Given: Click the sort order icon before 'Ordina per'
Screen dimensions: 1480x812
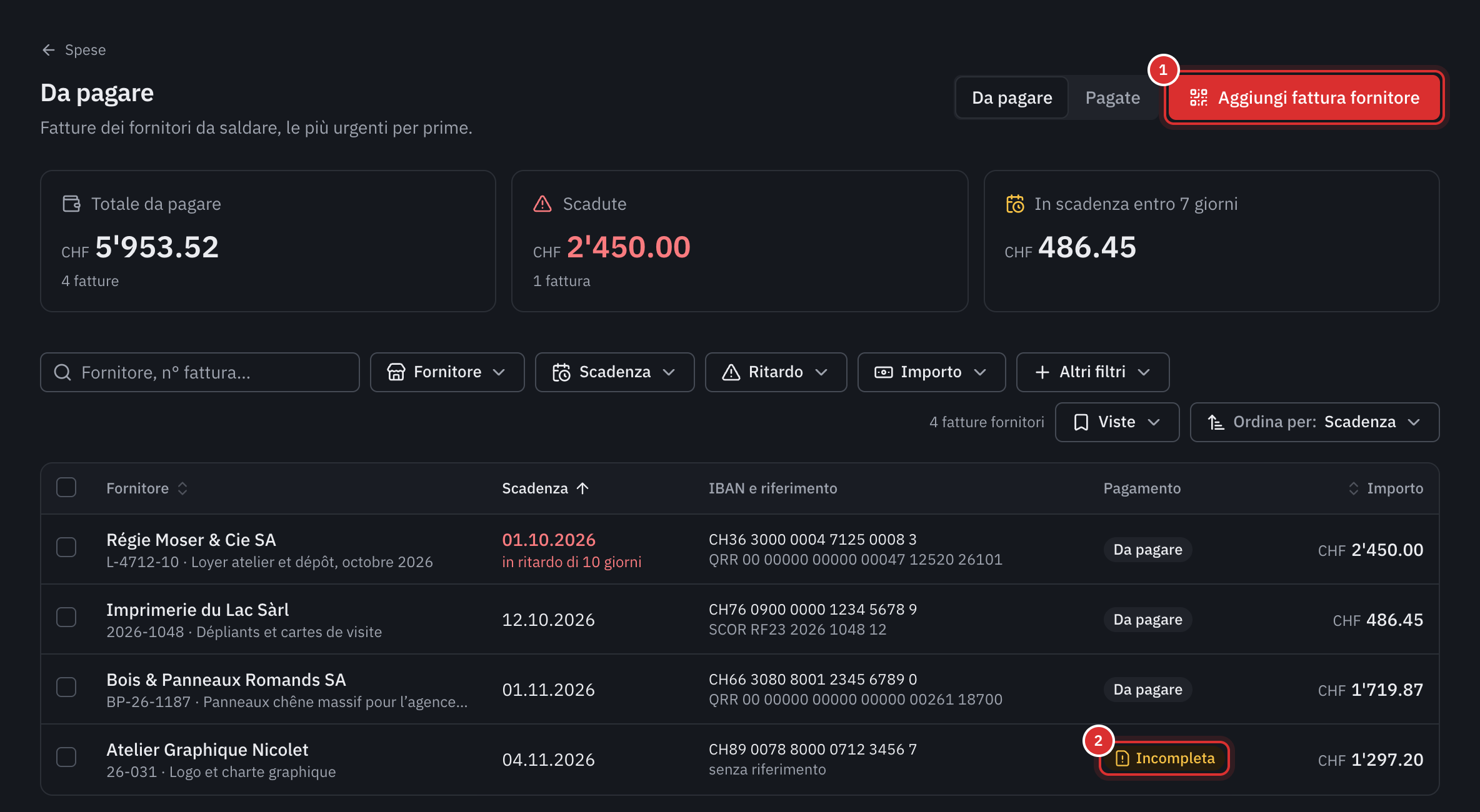Looking at the screenshot, I should [x=1216, y=422].
